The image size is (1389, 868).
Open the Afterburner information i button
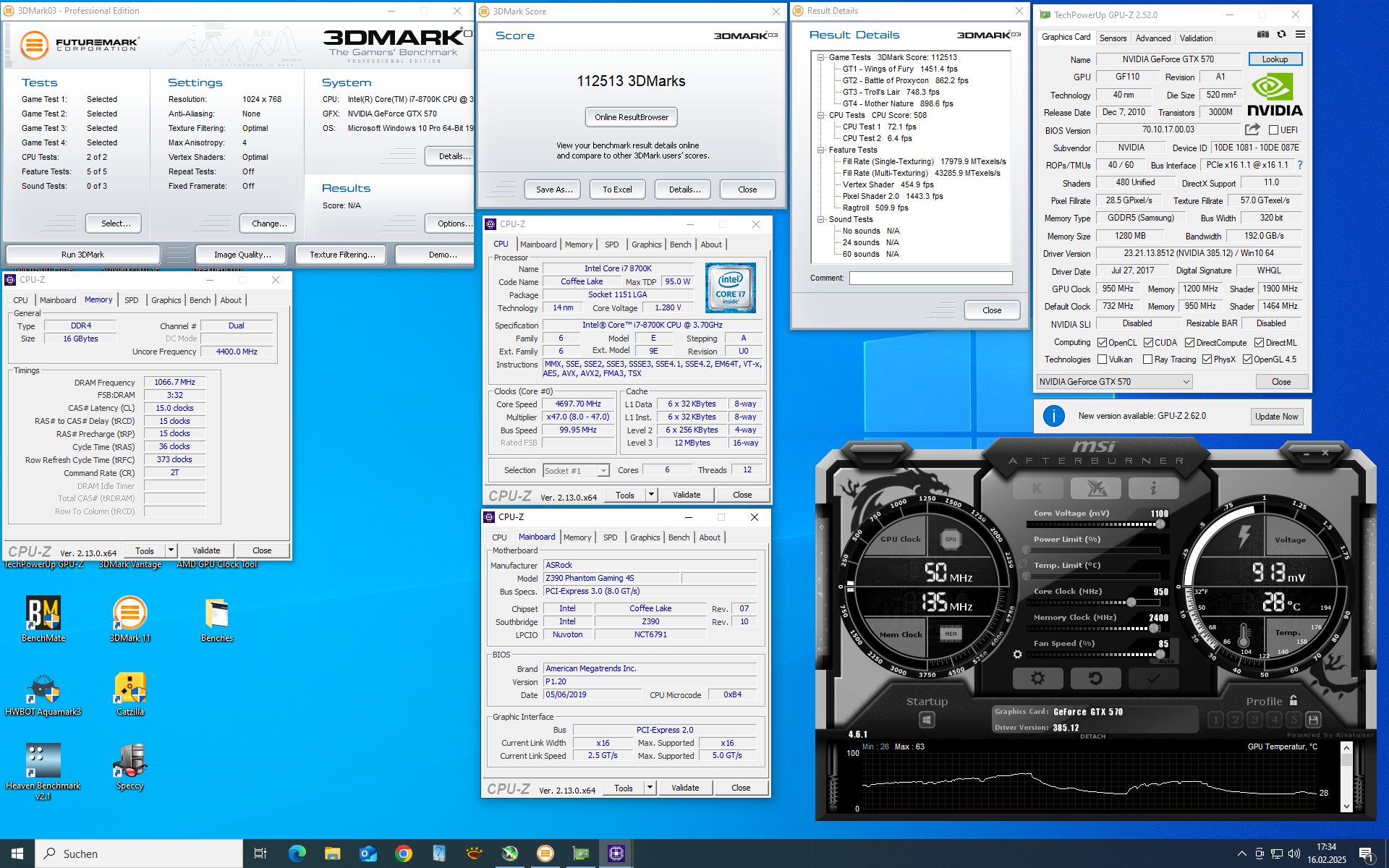point(1153,488)
